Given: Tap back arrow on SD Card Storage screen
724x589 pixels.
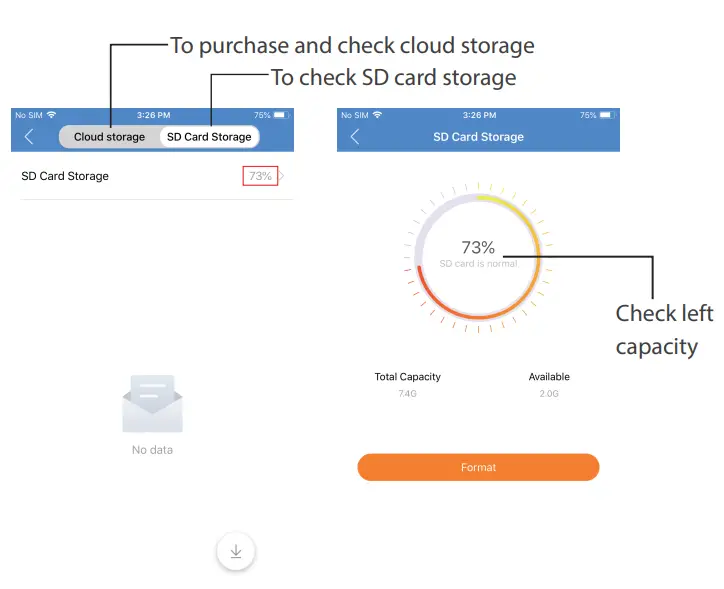Looking at the screenshot, I should pos(355,137).
